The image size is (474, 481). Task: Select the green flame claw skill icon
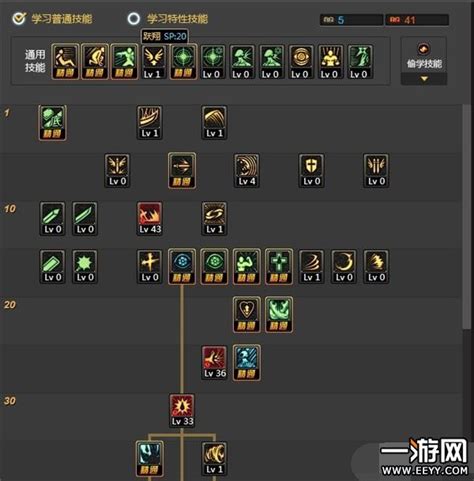pos(279,315)
